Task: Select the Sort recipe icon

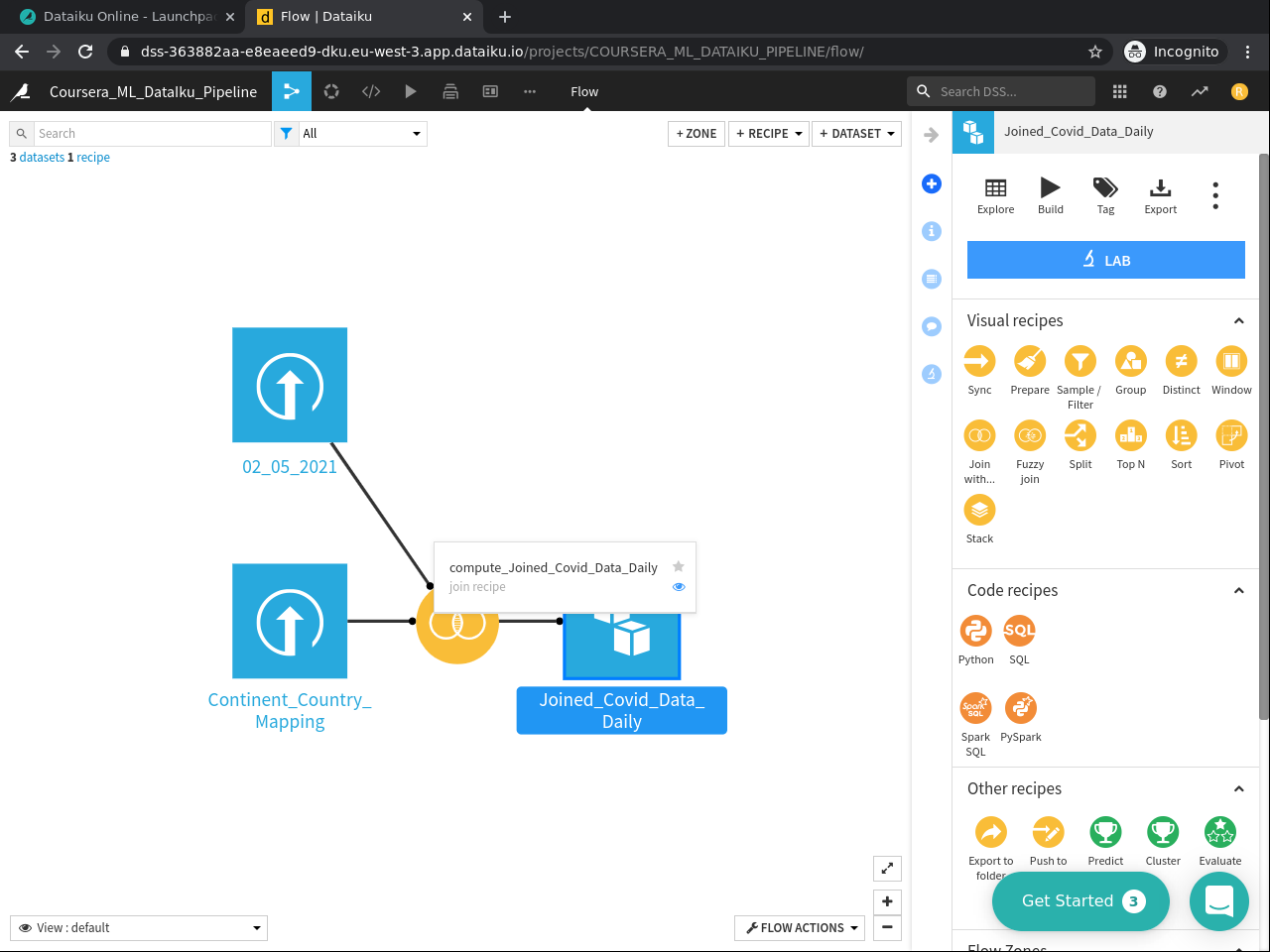Action: [x=1182, y=435]
